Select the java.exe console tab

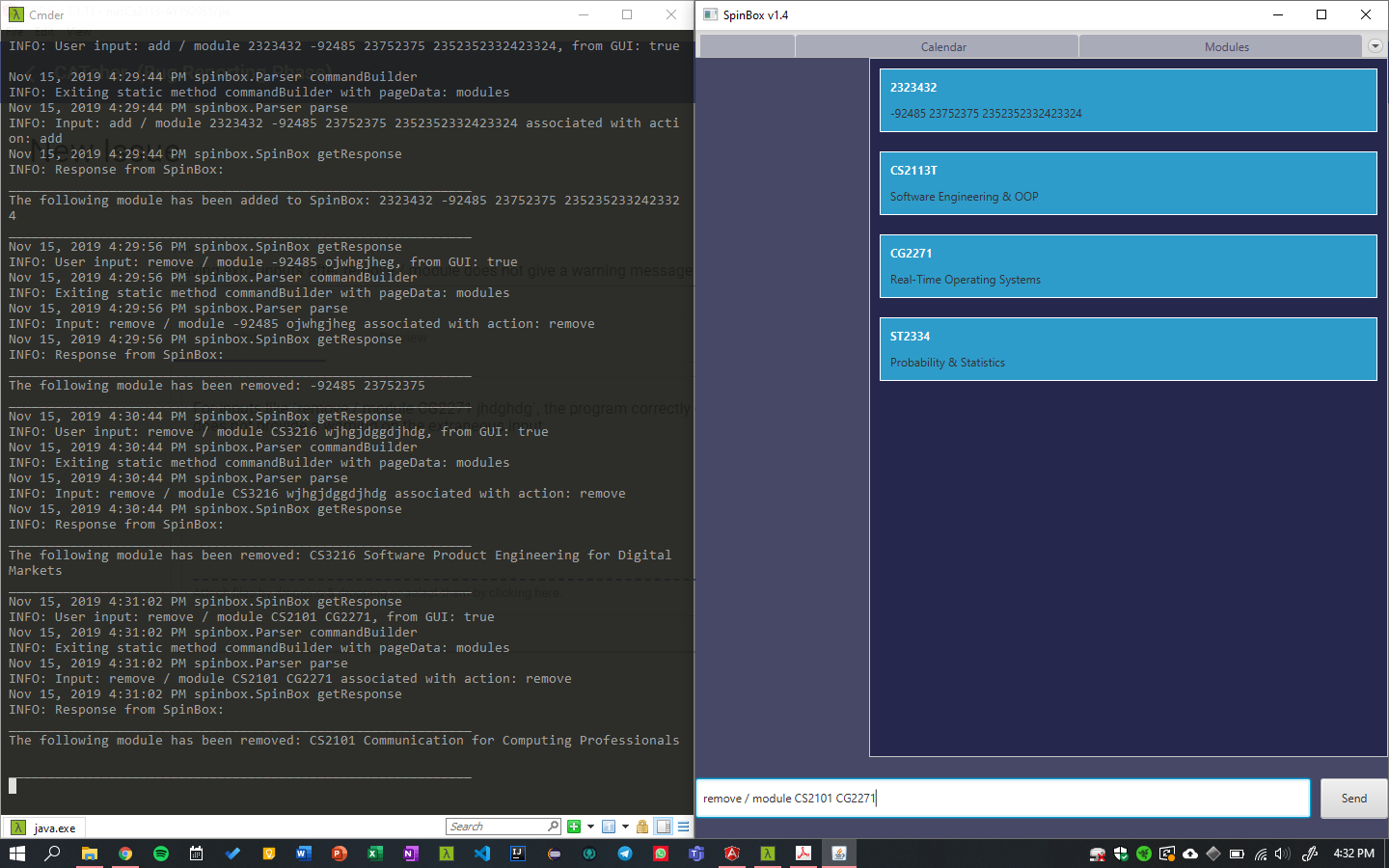pos(44,827)
